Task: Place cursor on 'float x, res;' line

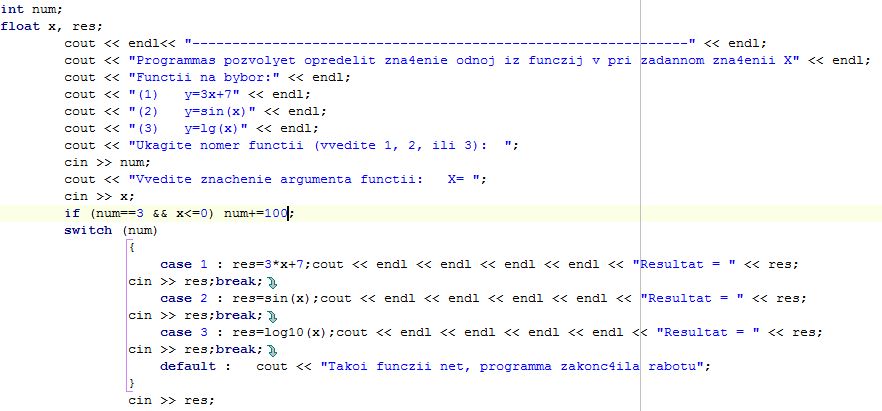Action: click(x=51, y=26)
